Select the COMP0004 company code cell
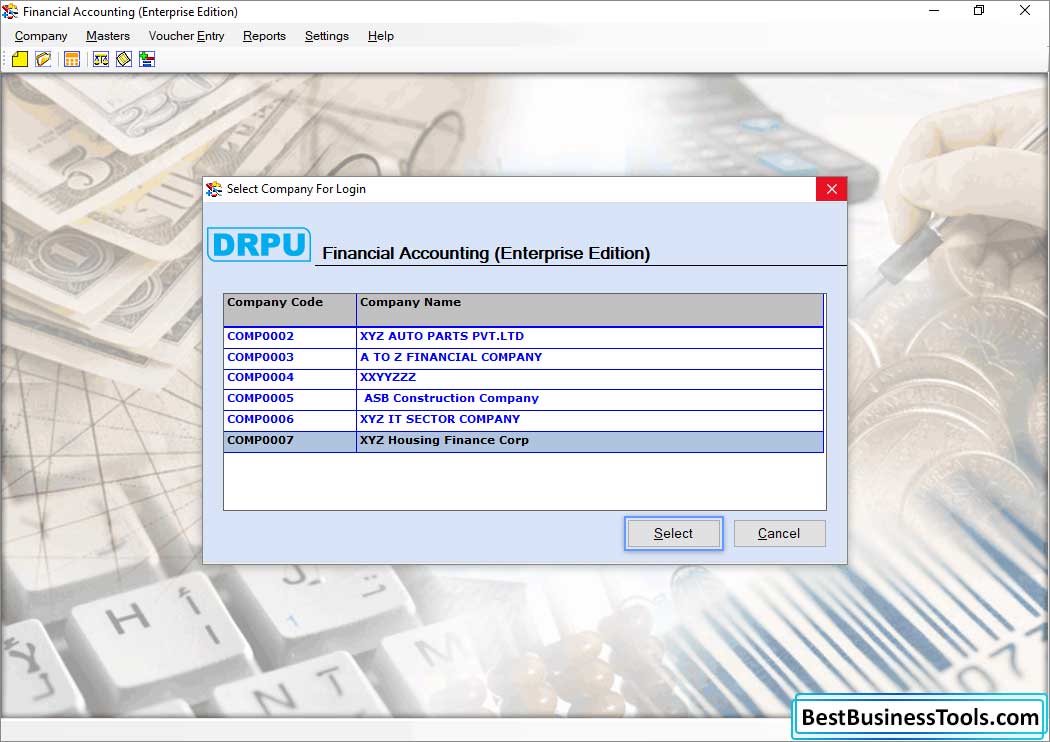This screenshot has height=742, width=1050. [x=290, y=378]
